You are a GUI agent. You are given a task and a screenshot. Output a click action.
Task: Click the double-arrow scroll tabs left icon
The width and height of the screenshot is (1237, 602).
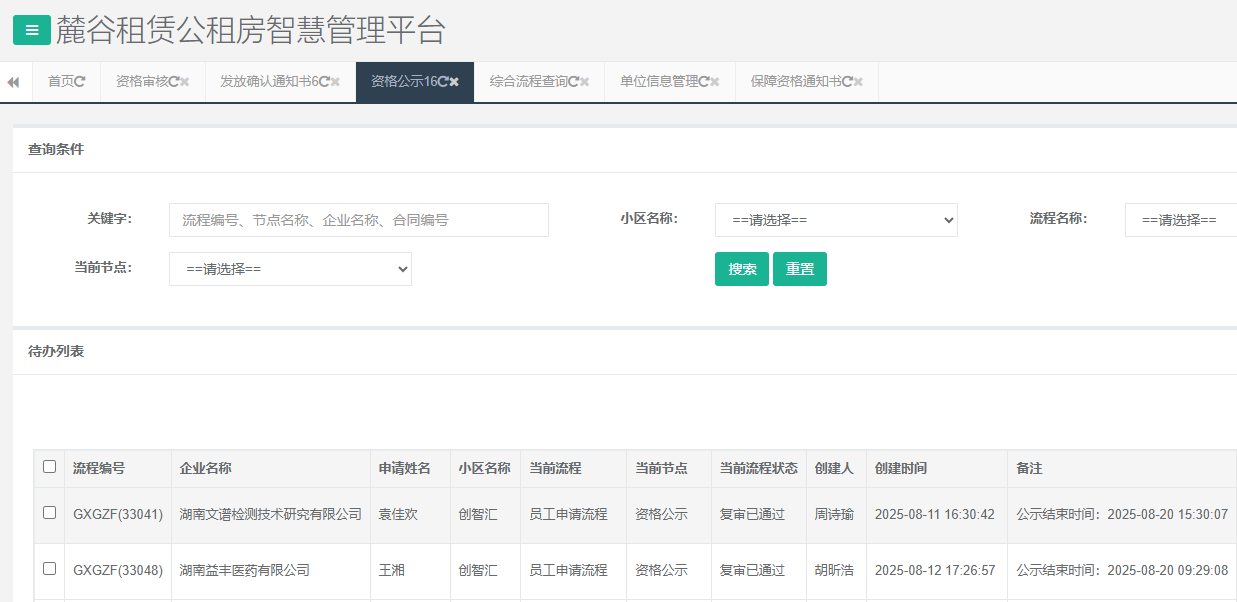pyautogui.click(x=14, y=82)
